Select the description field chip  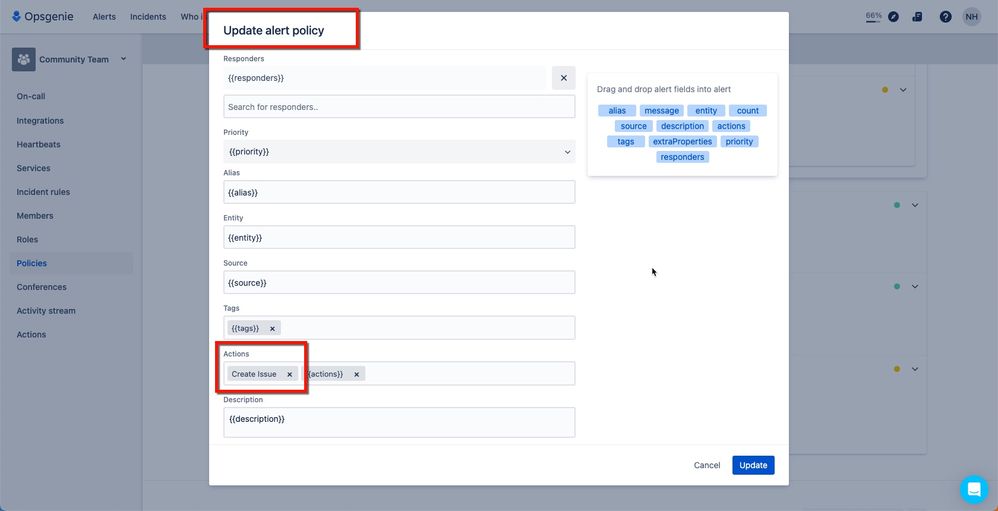point(682,126)
